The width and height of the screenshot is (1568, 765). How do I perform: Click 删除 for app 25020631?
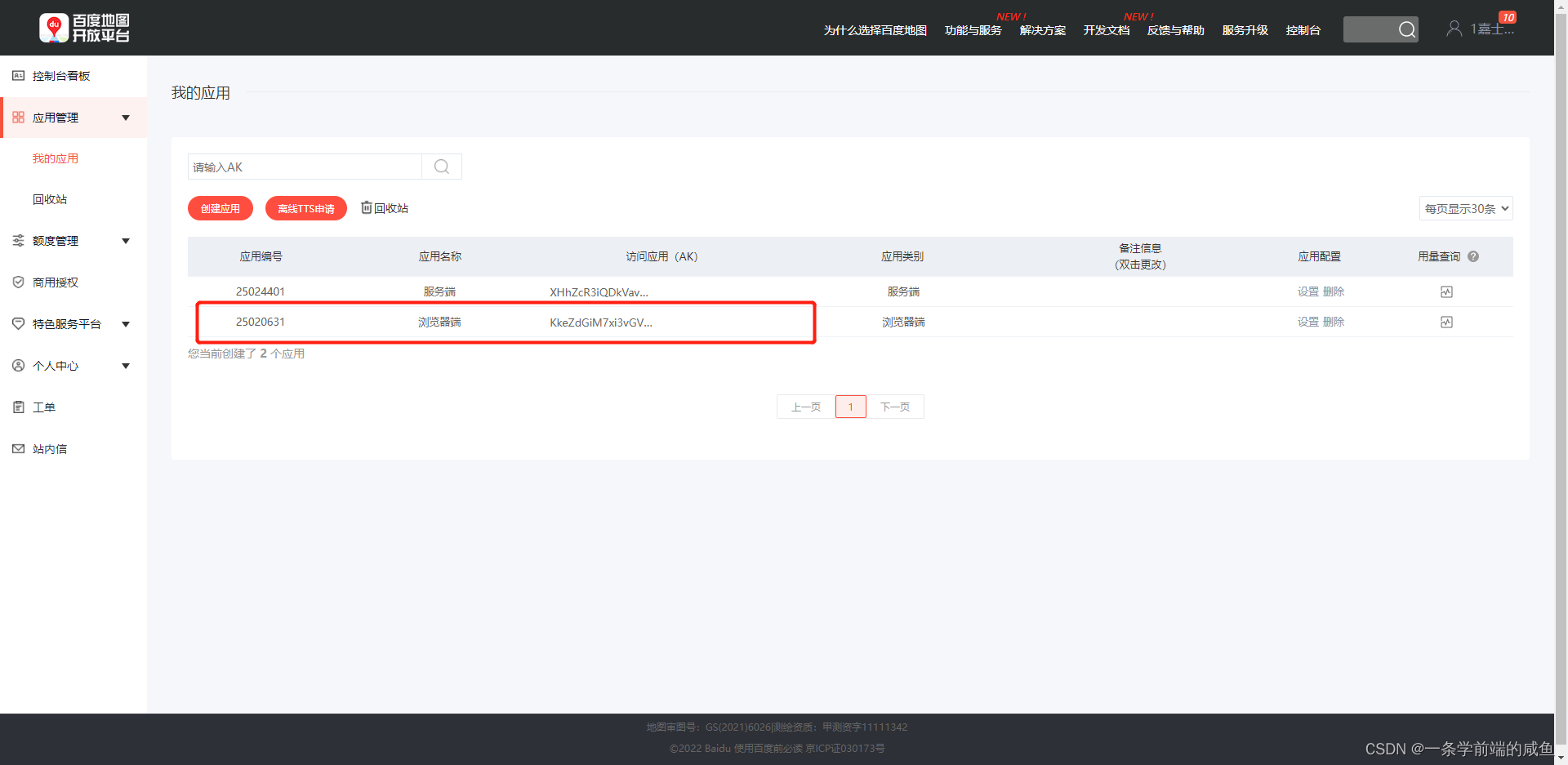1334,322
